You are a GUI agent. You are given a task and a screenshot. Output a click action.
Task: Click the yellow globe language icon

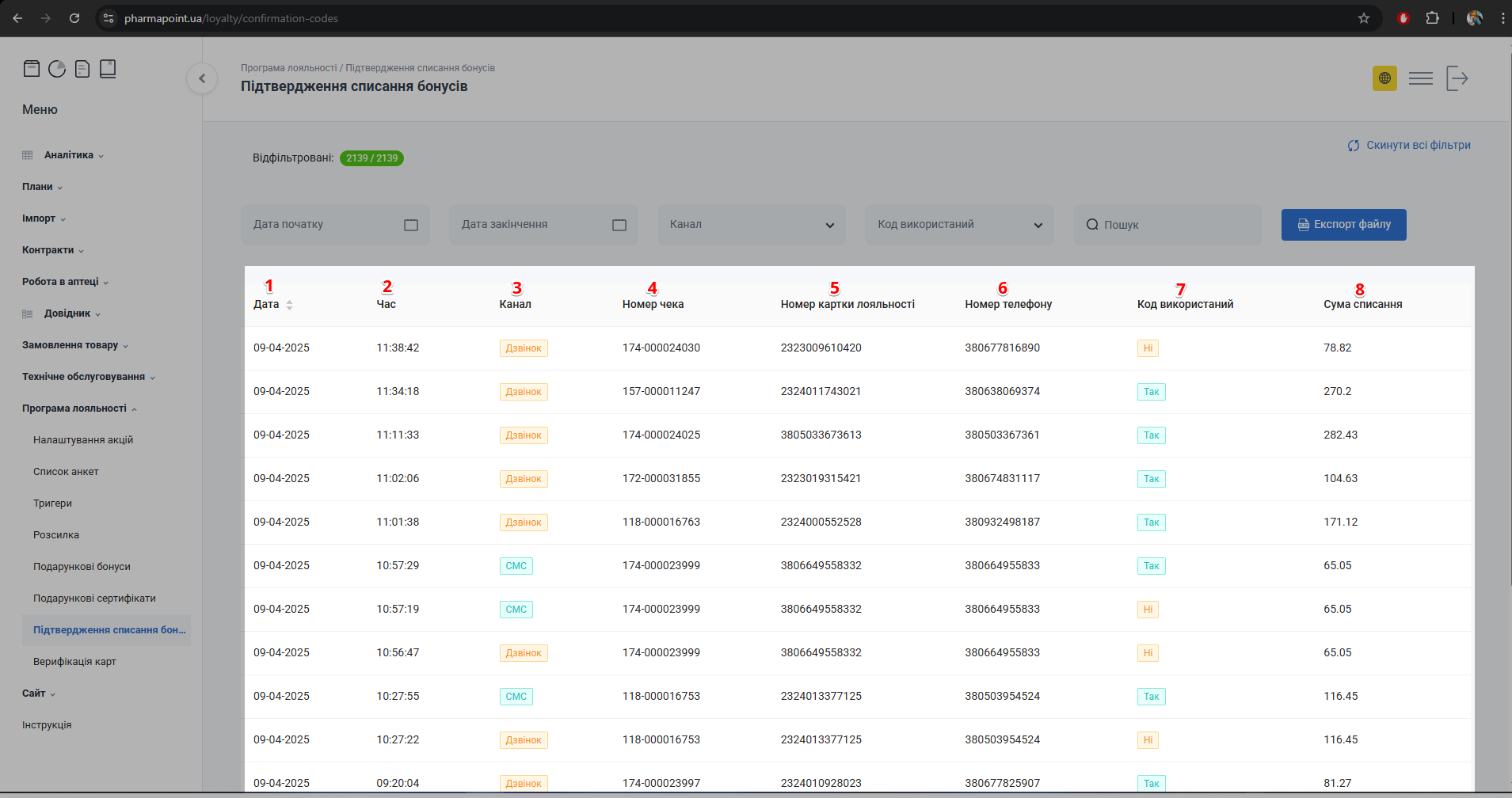(1384, 78)
